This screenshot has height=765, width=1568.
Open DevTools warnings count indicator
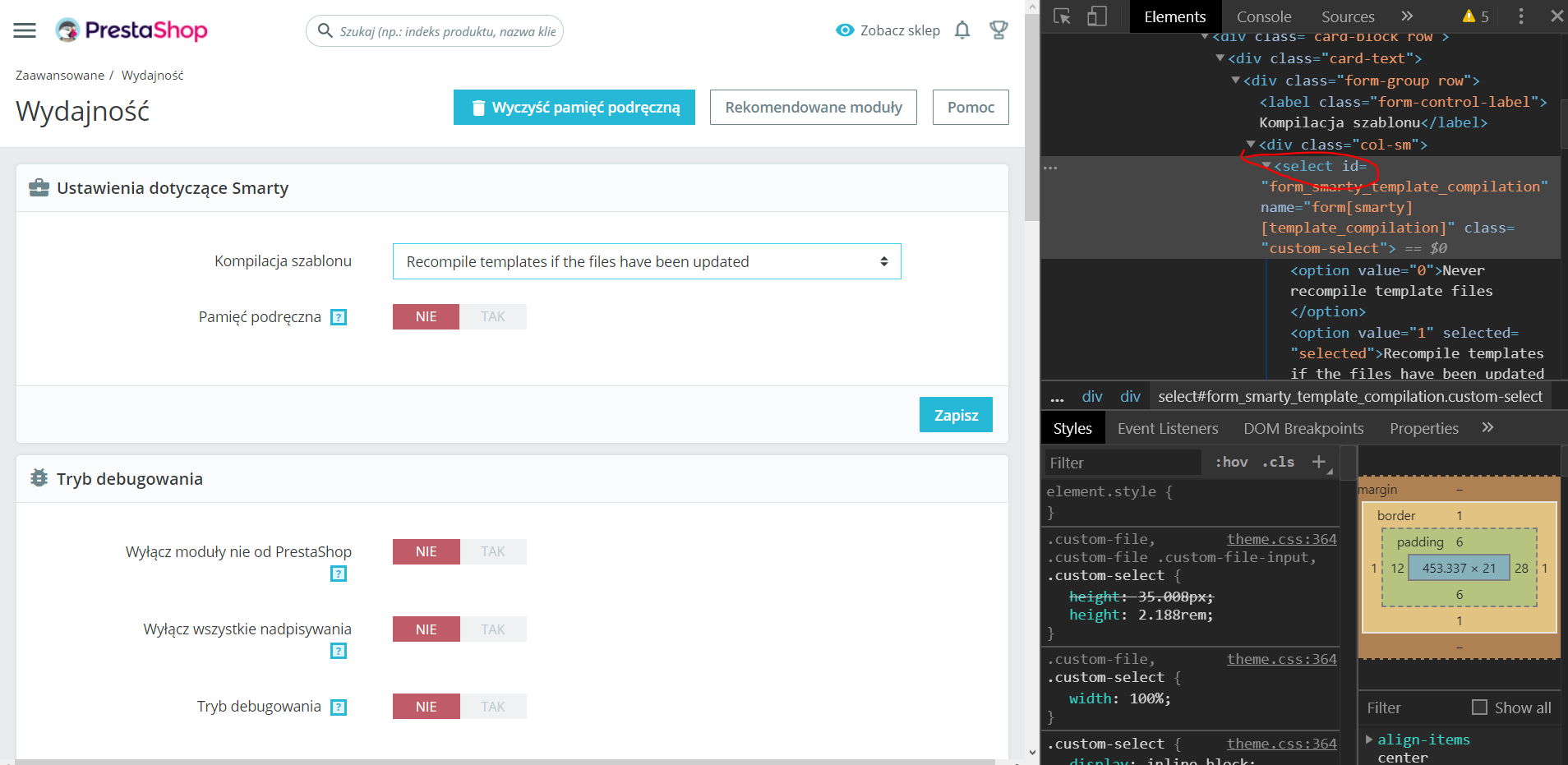pyautogui.click(x=1476, y=16)
